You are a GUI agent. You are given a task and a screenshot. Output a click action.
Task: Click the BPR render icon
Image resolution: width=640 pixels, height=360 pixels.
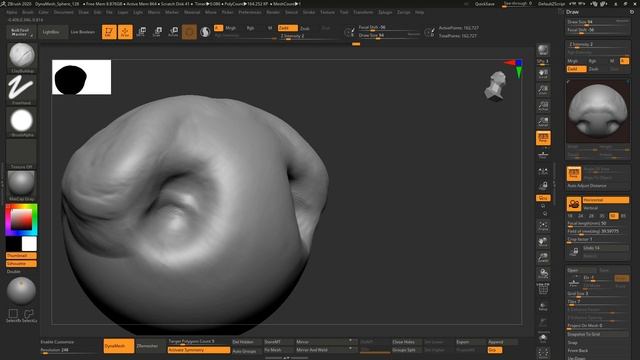[x=543, y=51]
